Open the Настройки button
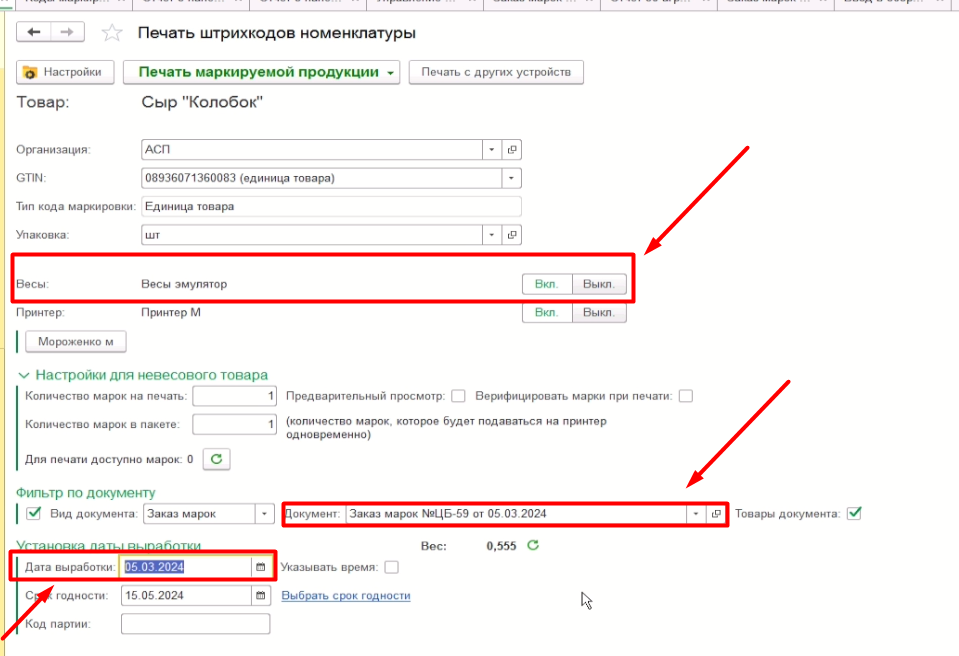This screenshot has width=959, height=656. [x=65, y=72]
